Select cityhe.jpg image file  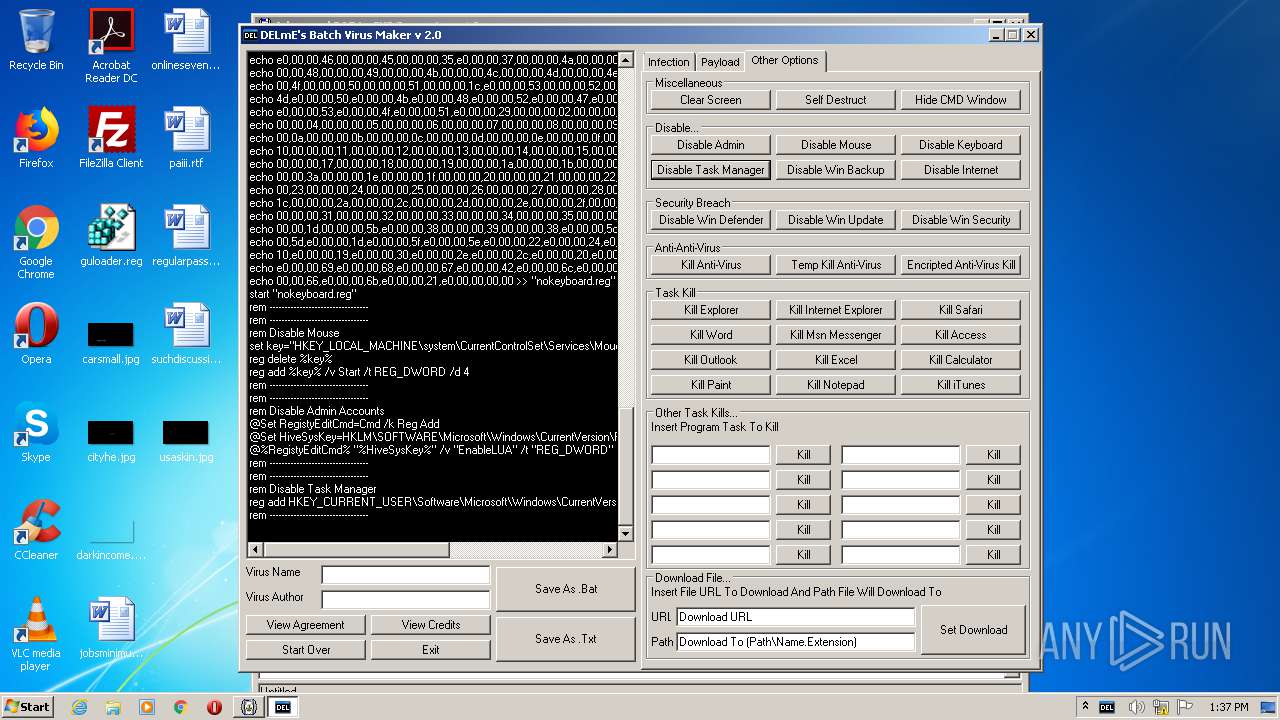111,439
